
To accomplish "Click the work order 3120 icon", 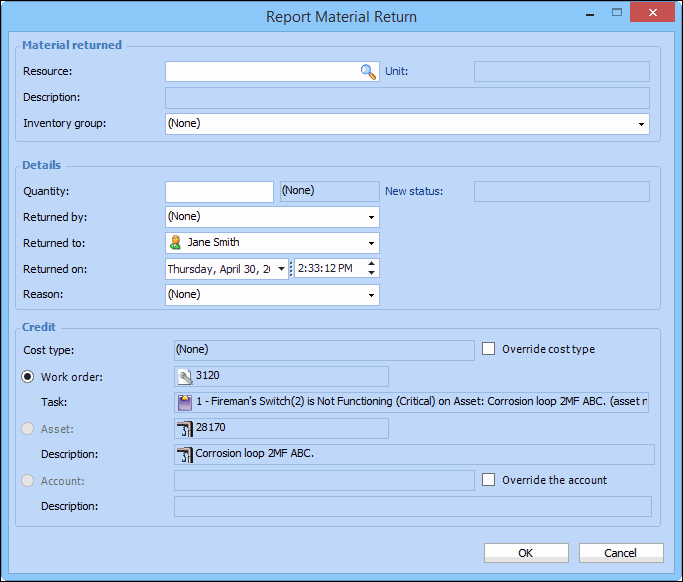I will click(184, 376).
